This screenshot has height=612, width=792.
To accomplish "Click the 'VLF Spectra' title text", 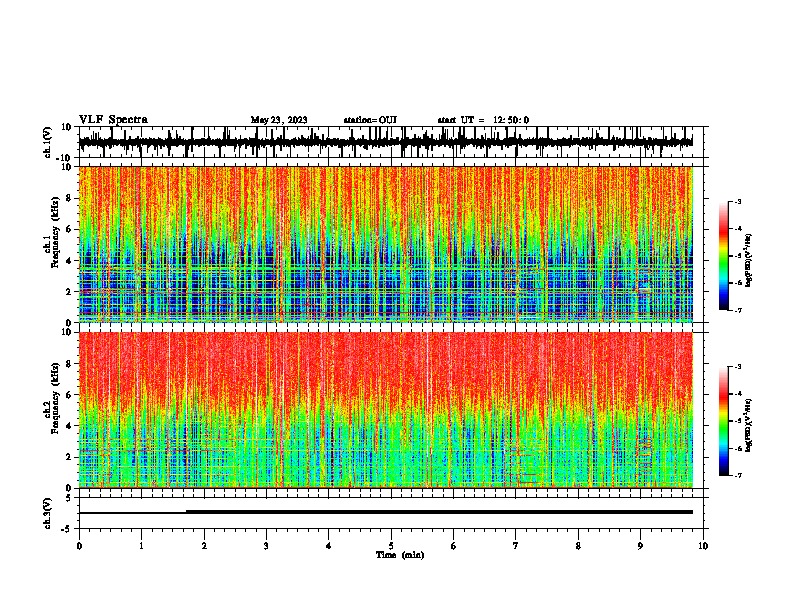I will pos(113,120).
